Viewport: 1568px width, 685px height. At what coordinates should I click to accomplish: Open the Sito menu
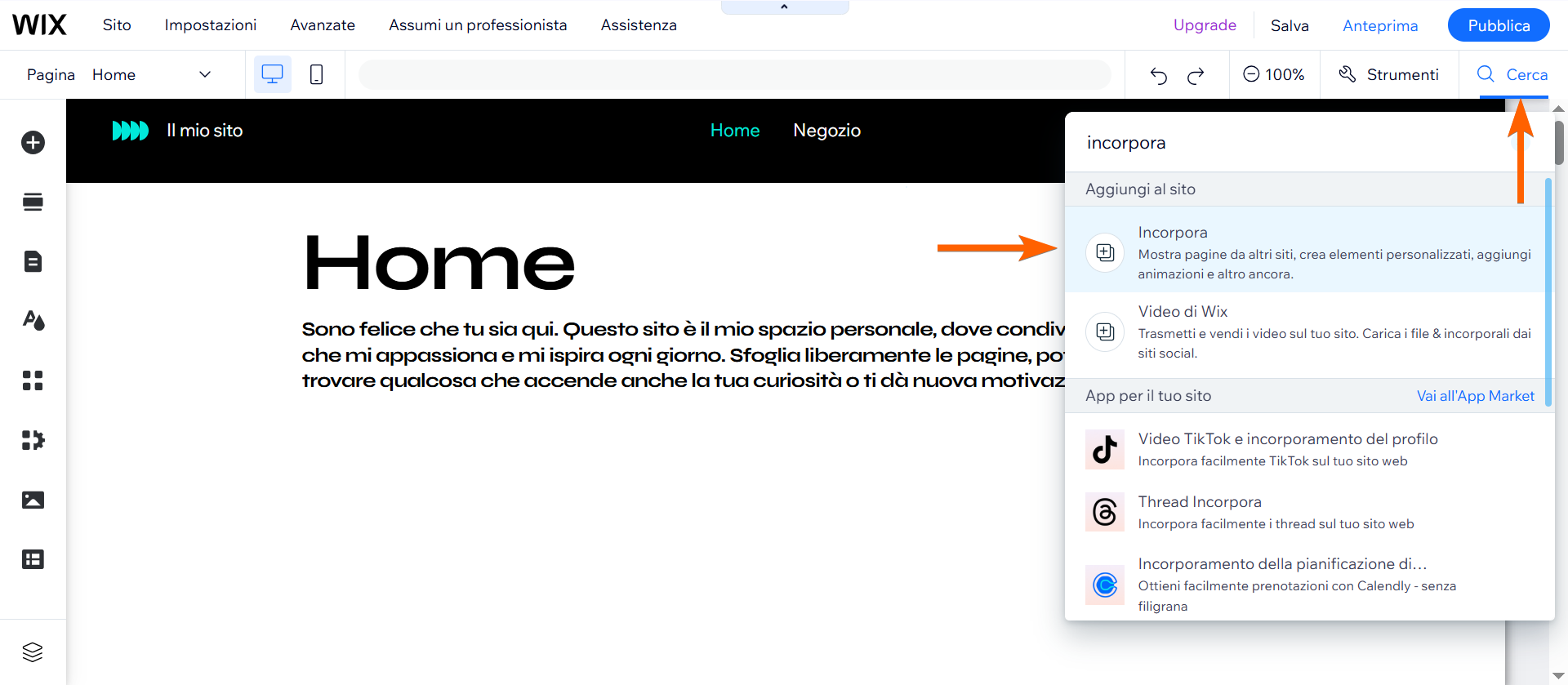coord(117,24)
